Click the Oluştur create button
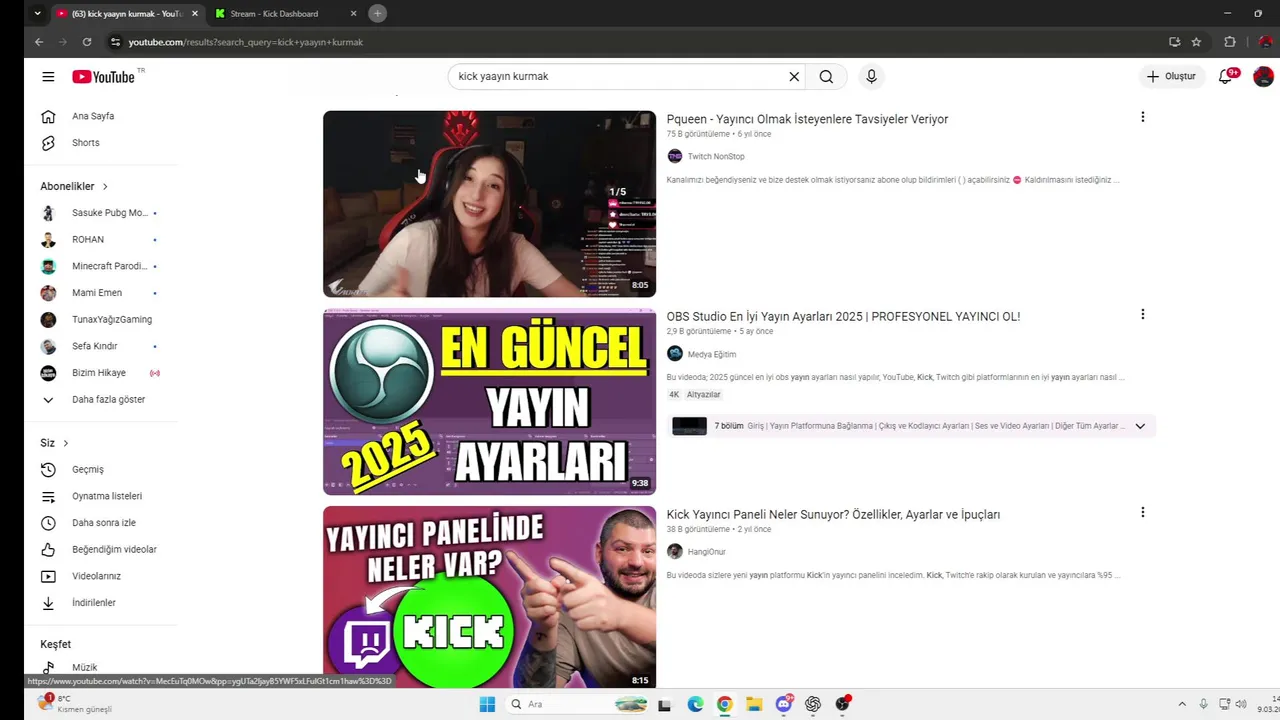Image resolution: width=1280 pixels, height=720 pixels. coord(1172,77)
